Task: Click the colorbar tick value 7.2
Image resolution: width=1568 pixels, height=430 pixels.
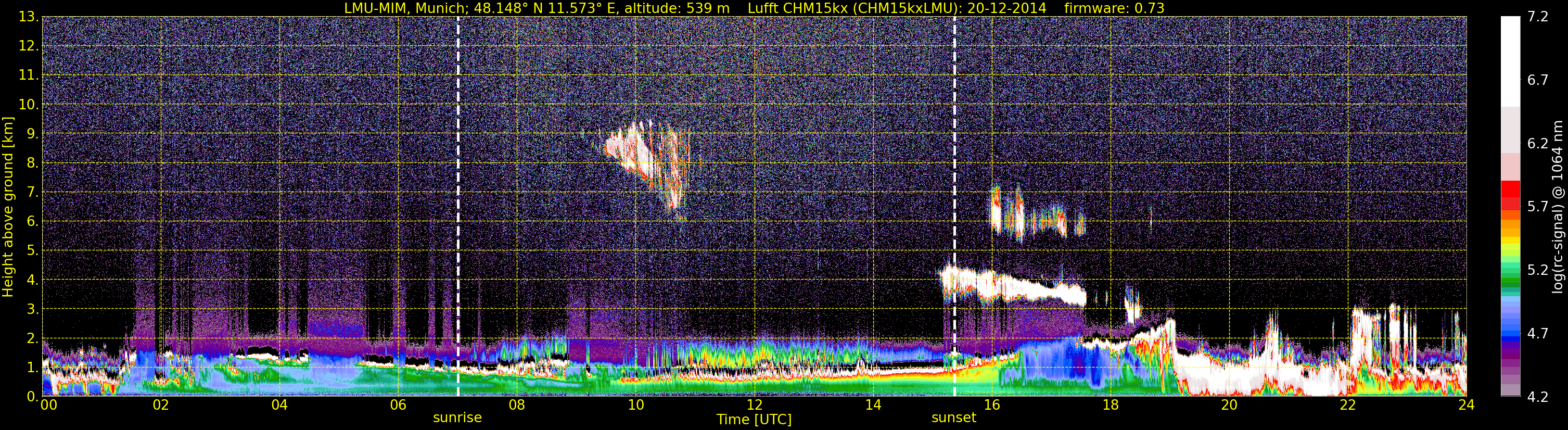Action: [x=1538, y=17]
